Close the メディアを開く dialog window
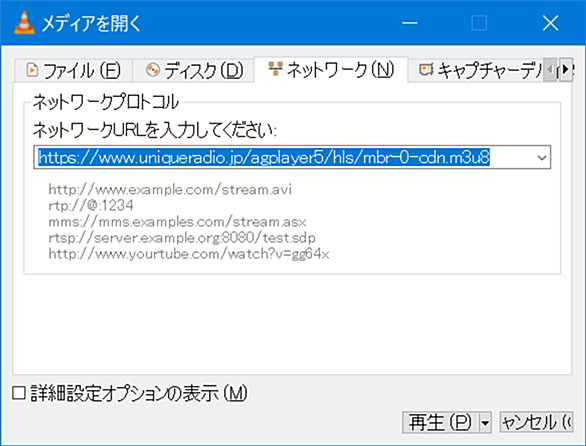 550,23
